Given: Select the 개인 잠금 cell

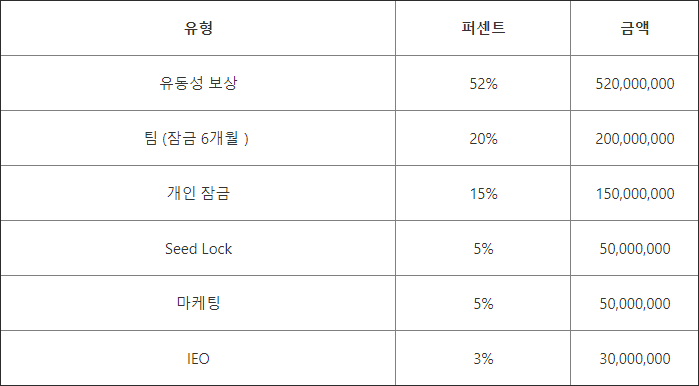Looking at the screenshot, I should point(198,193).
